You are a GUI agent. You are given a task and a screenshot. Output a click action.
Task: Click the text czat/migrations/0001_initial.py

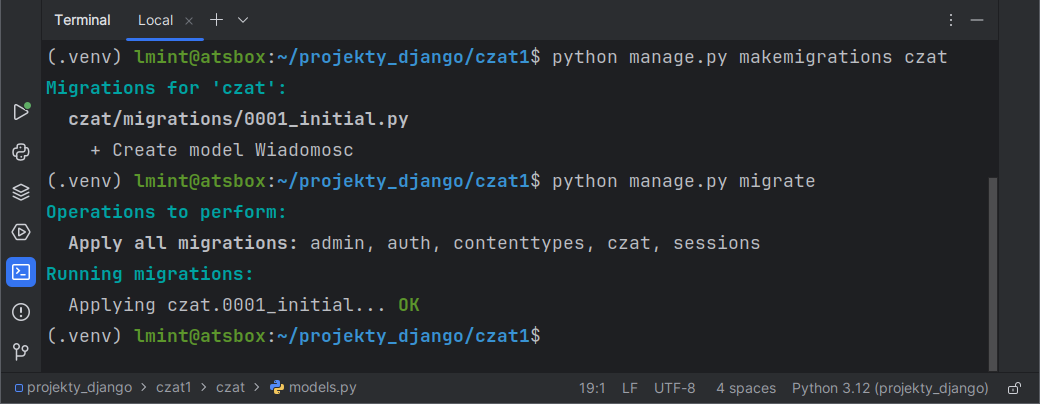coord(238,119)
